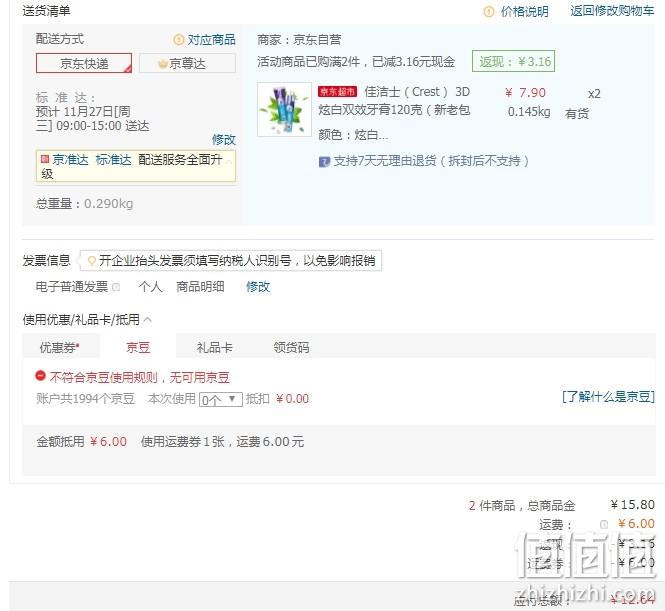Open the 佳洁士 Crest 3D product title
Viewport: 665px width, 611px height.
point(394,101)
